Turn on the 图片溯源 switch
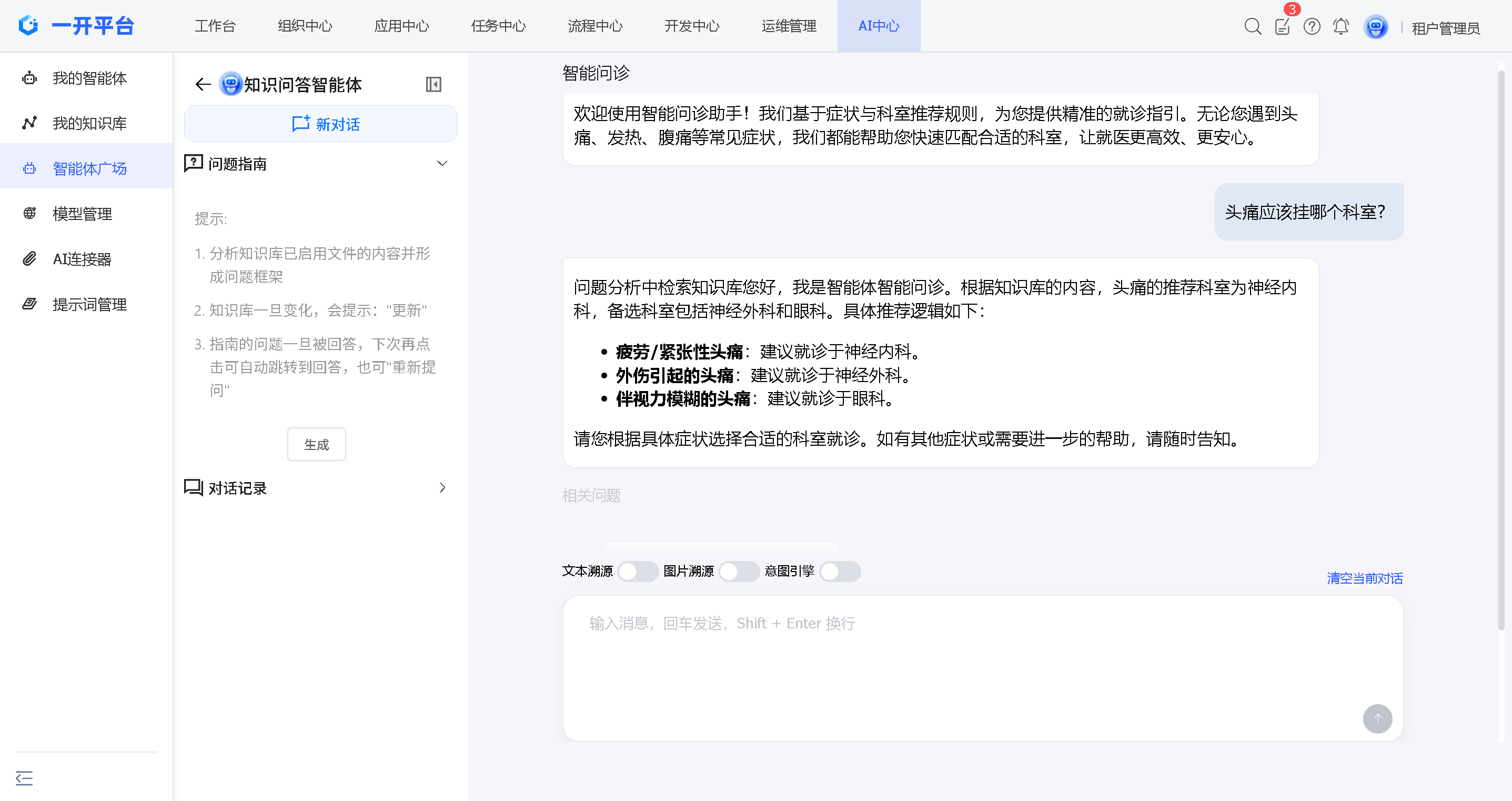This screenshot has width=1512, height=801. tap(739, 571)
